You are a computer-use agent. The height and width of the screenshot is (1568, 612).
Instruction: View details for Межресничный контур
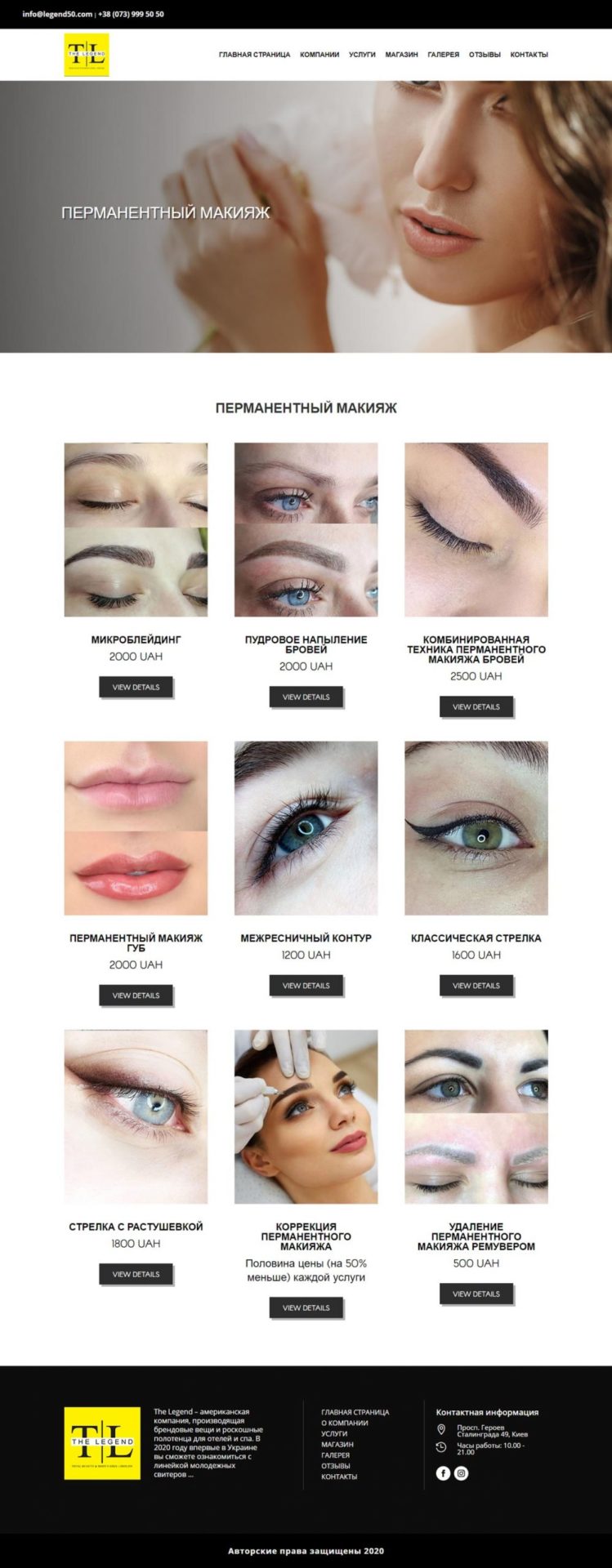click(306, 986)
